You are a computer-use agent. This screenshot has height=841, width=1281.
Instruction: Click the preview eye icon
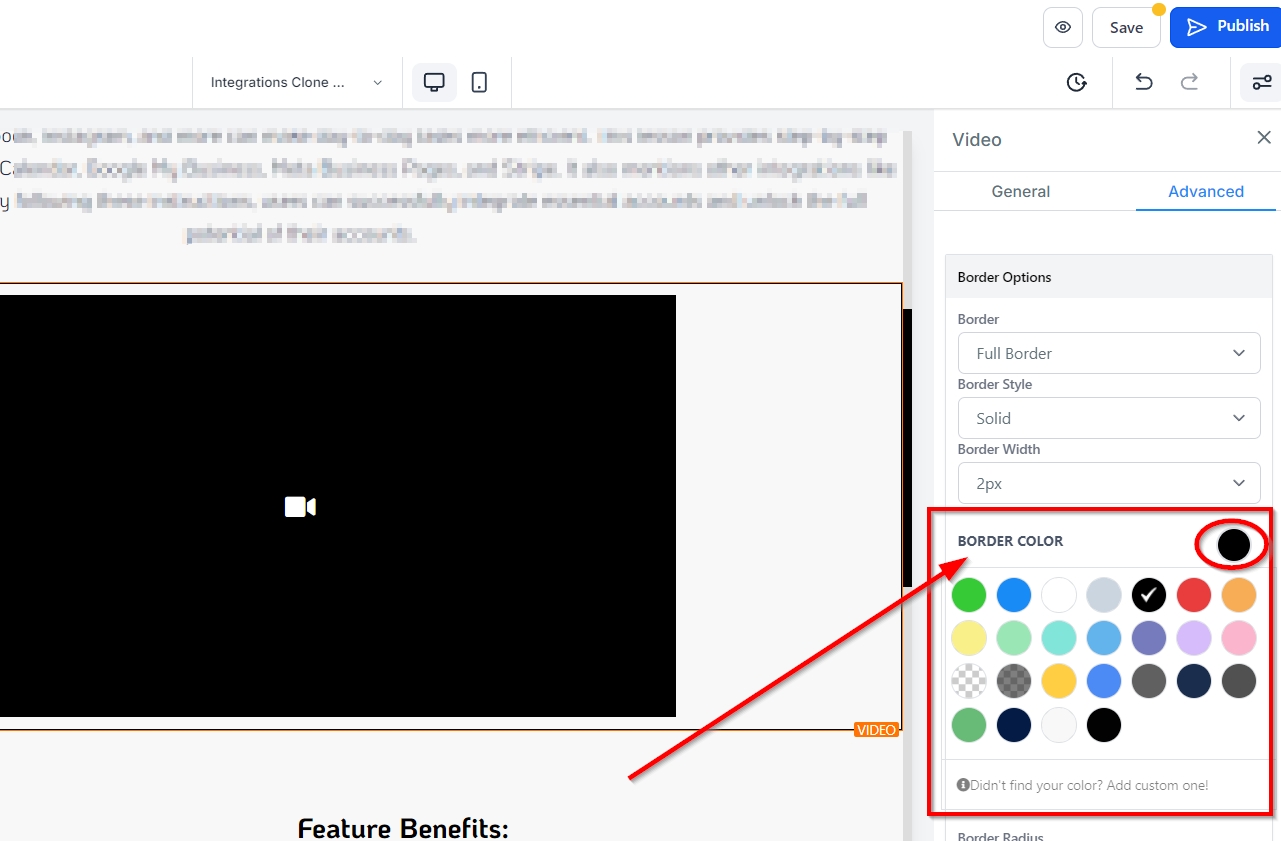click(x=1062, y=27)
